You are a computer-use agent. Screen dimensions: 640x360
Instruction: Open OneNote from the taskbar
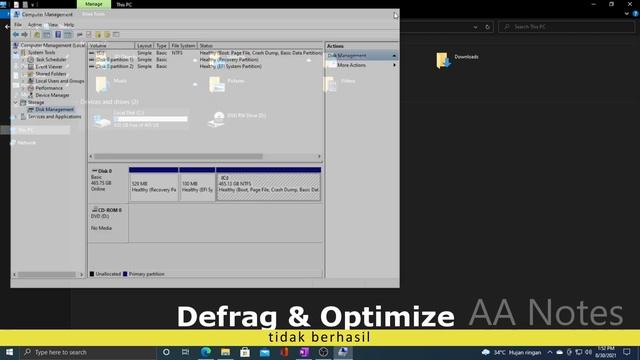pyautogui.click(x=304, y=352)
